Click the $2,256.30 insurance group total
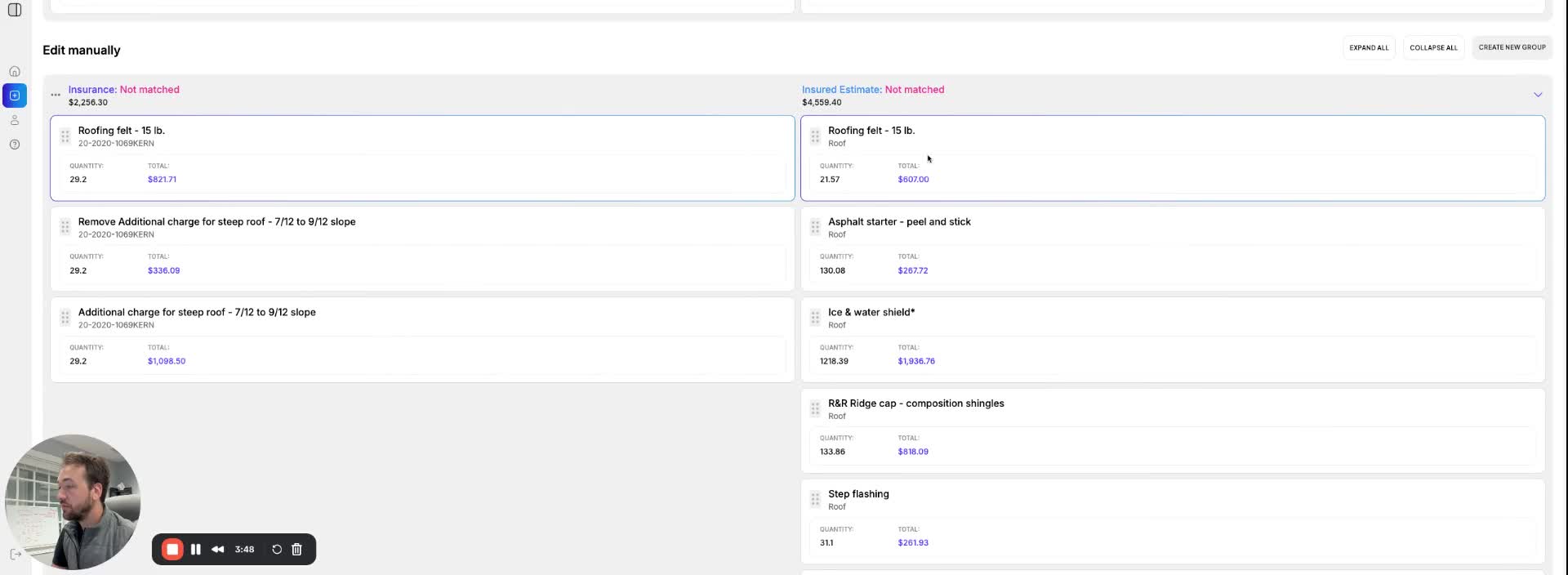The image size is (1568, 575). (x=88, y=103)
